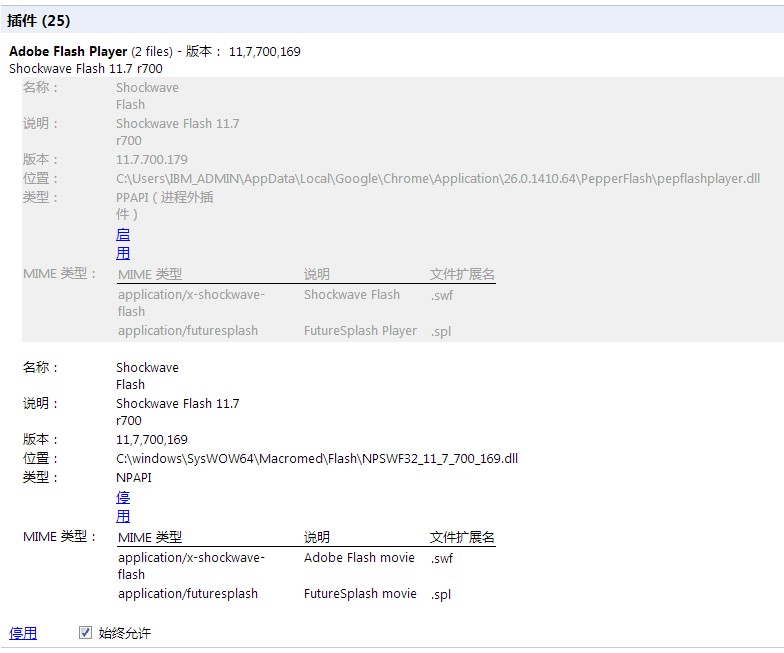Click application/x-shockwave-flash in PPAPI table
The height and width of the screenshot is (653, 784).
tap(192, 303)
